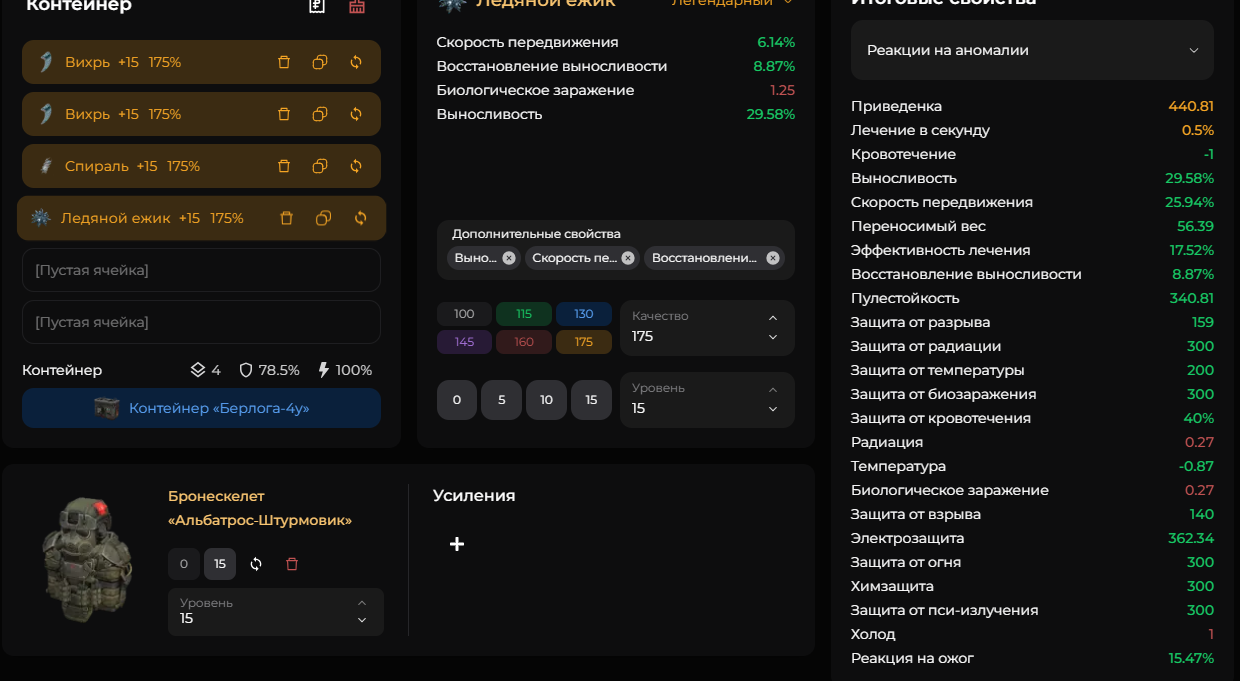Click the Бронескелет «Альбатрос-Штурмовик» name link

coord(259,508)
